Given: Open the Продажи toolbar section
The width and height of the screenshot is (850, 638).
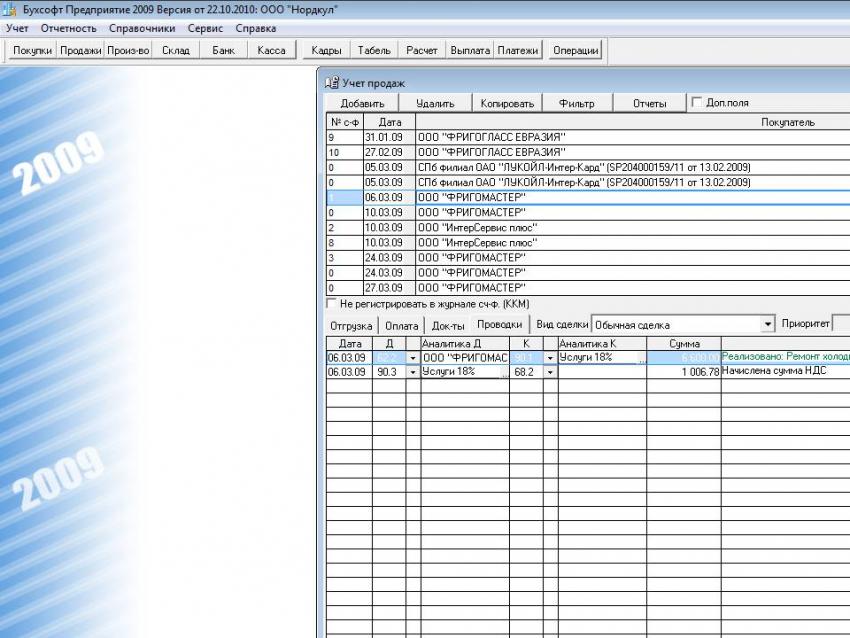Looking at the screenshot, I should (80, 50).
